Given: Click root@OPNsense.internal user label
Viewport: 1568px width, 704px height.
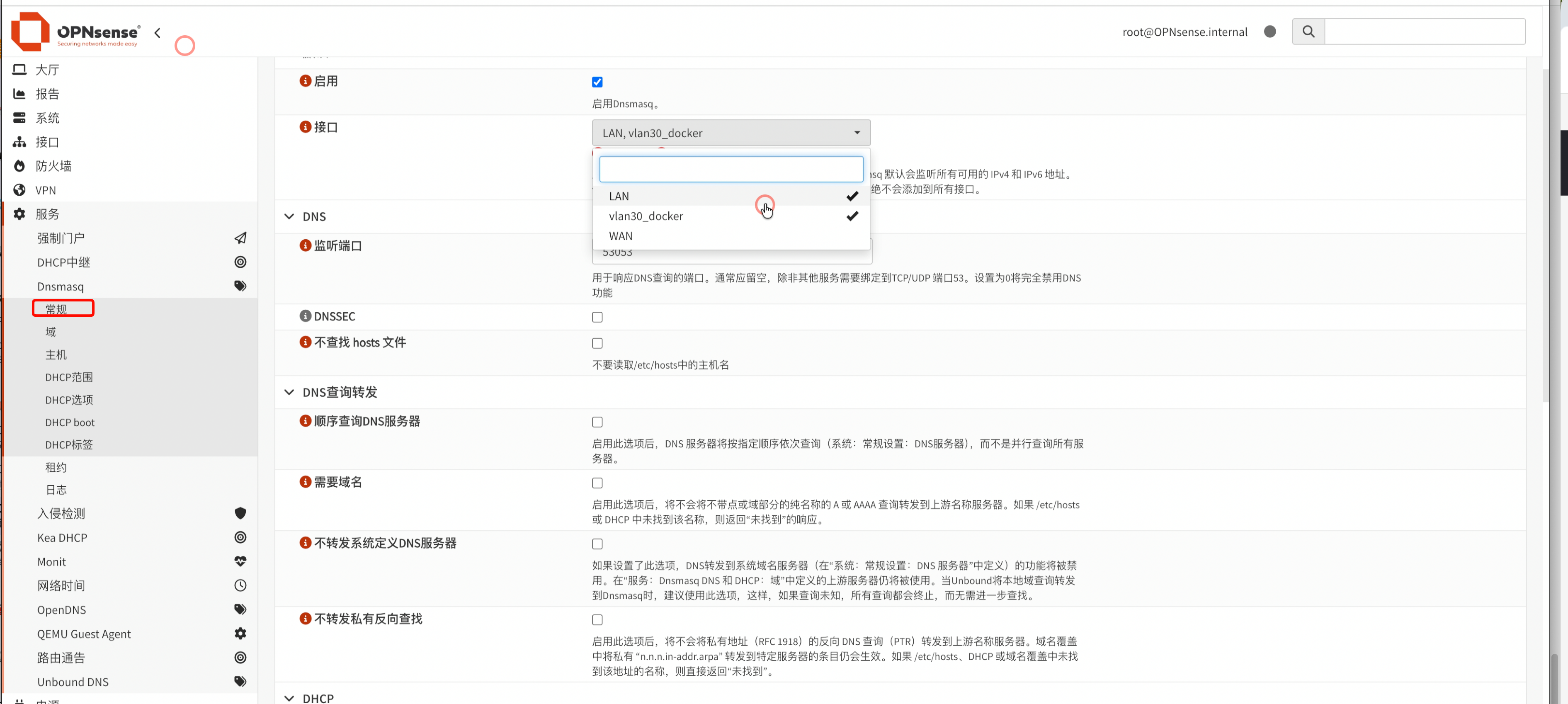Looking at the screenshot, I should [x=1184, y=32].
